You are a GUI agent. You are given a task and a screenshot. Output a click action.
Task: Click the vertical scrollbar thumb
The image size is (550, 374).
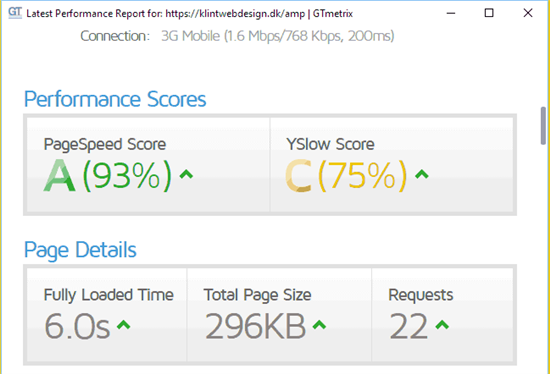(543, 126)
